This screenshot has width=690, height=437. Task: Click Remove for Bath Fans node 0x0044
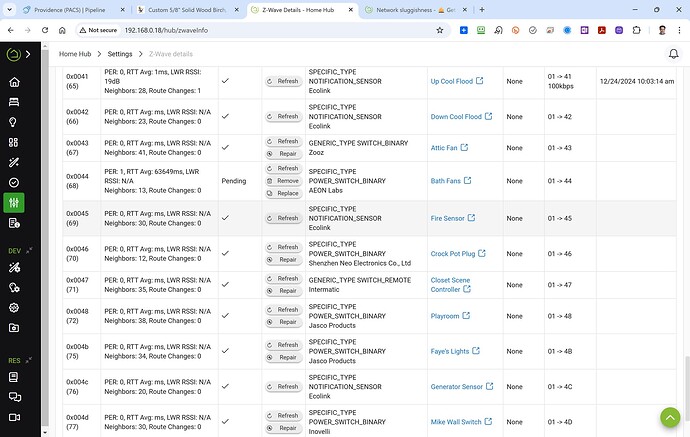tap(283, 181)
